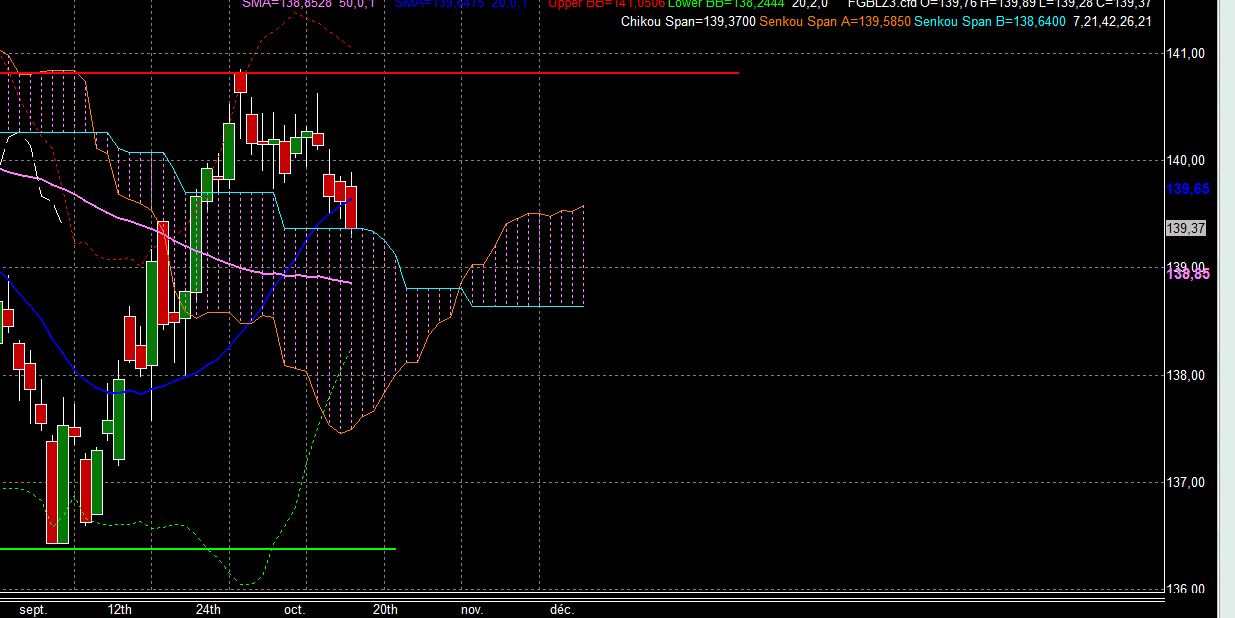The height and width of the screenshot is (618, 1235).
Task: Click the Chikou Span=139,3700 label
Action: click(x=688, y=21)
